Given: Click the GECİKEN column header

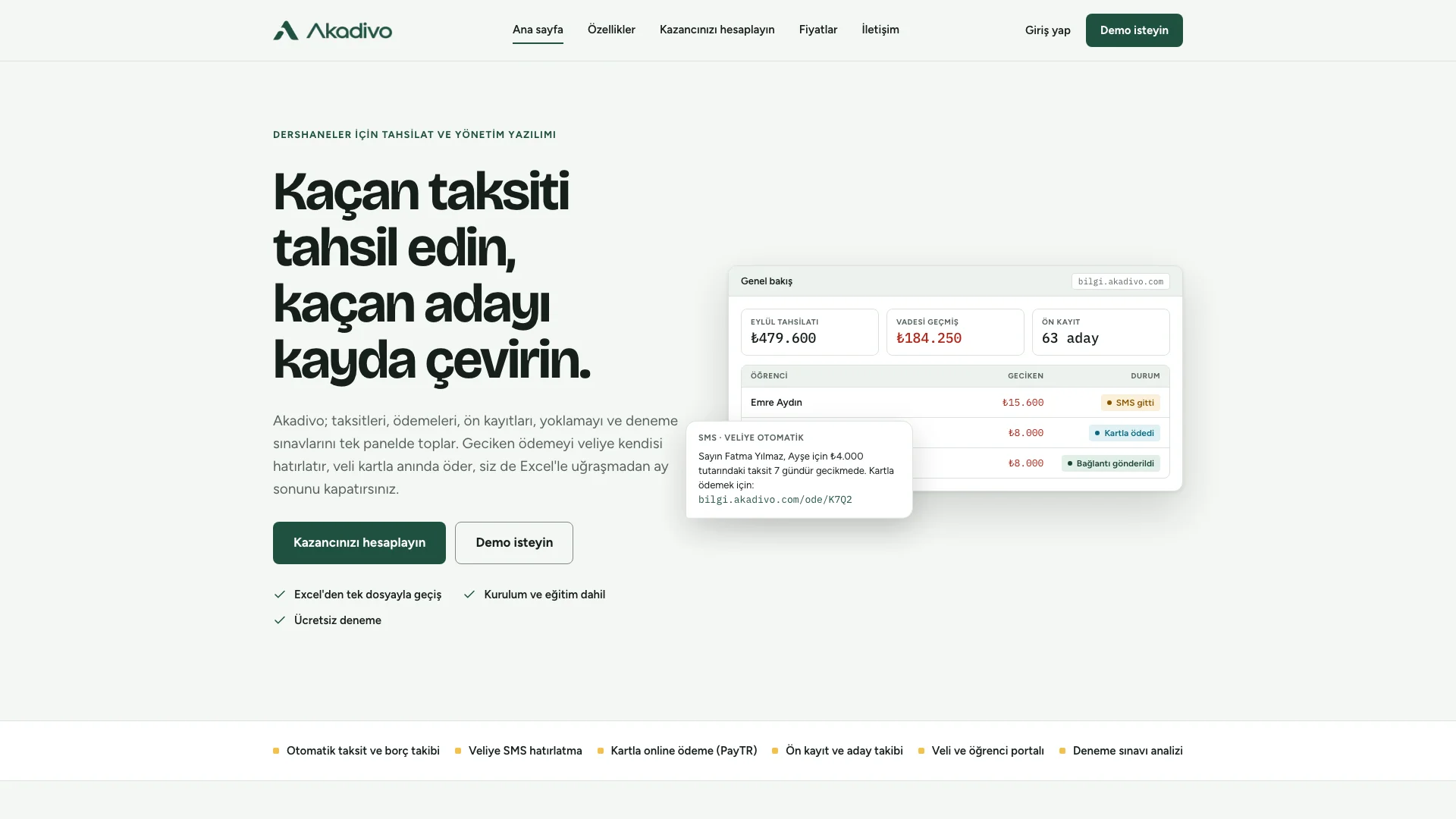Looking at the screenshot, I should (x=1025, y=376).
